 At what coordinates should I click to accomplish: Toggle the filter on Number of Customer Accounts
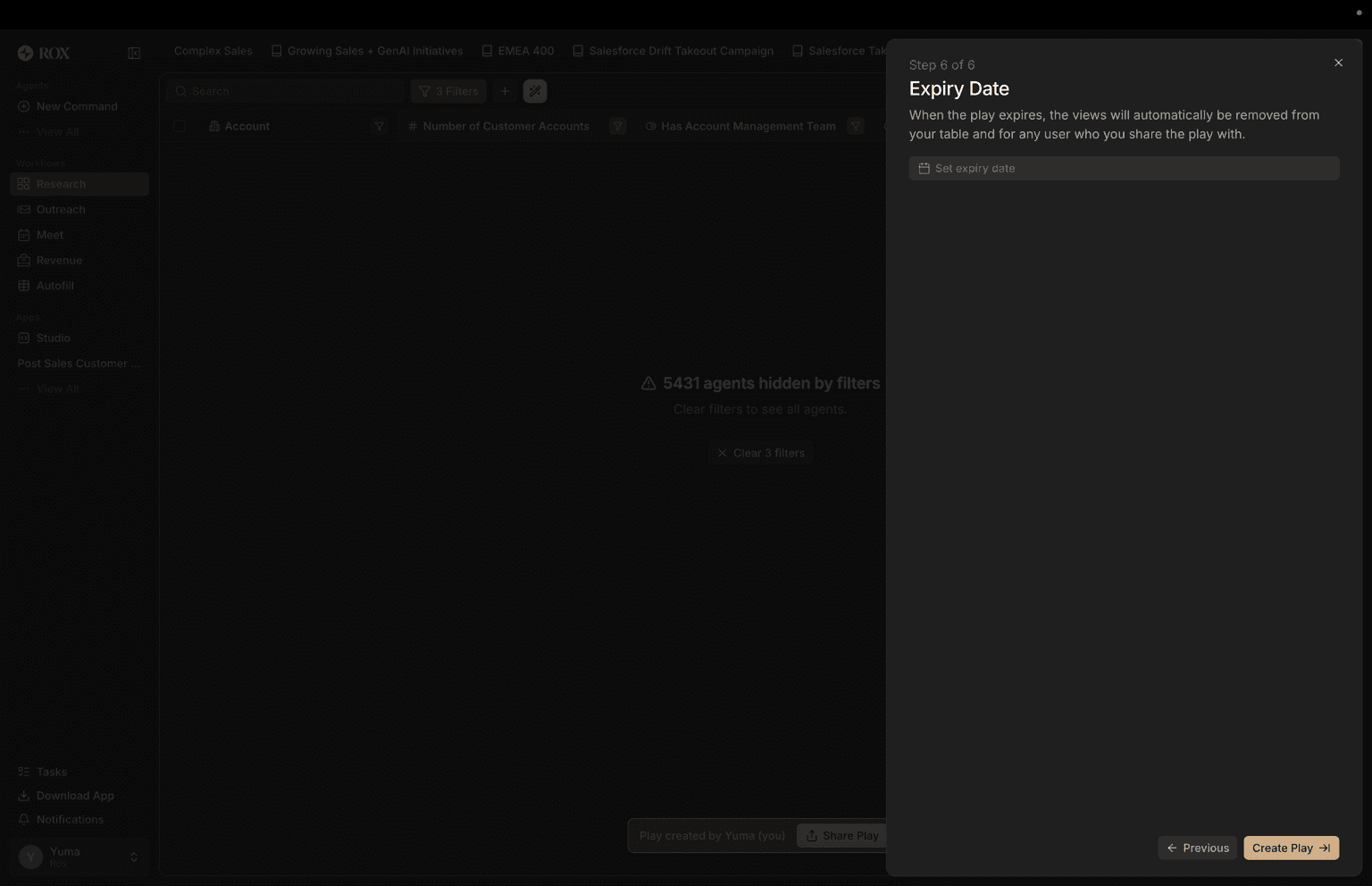click(617, 126)
